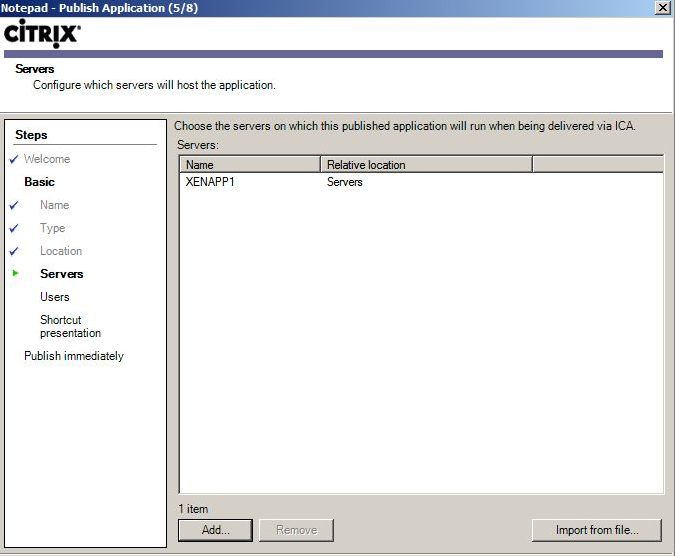Screen dimensions: 675x556
Task: Click the empty third column header
Action: (598, 164)
